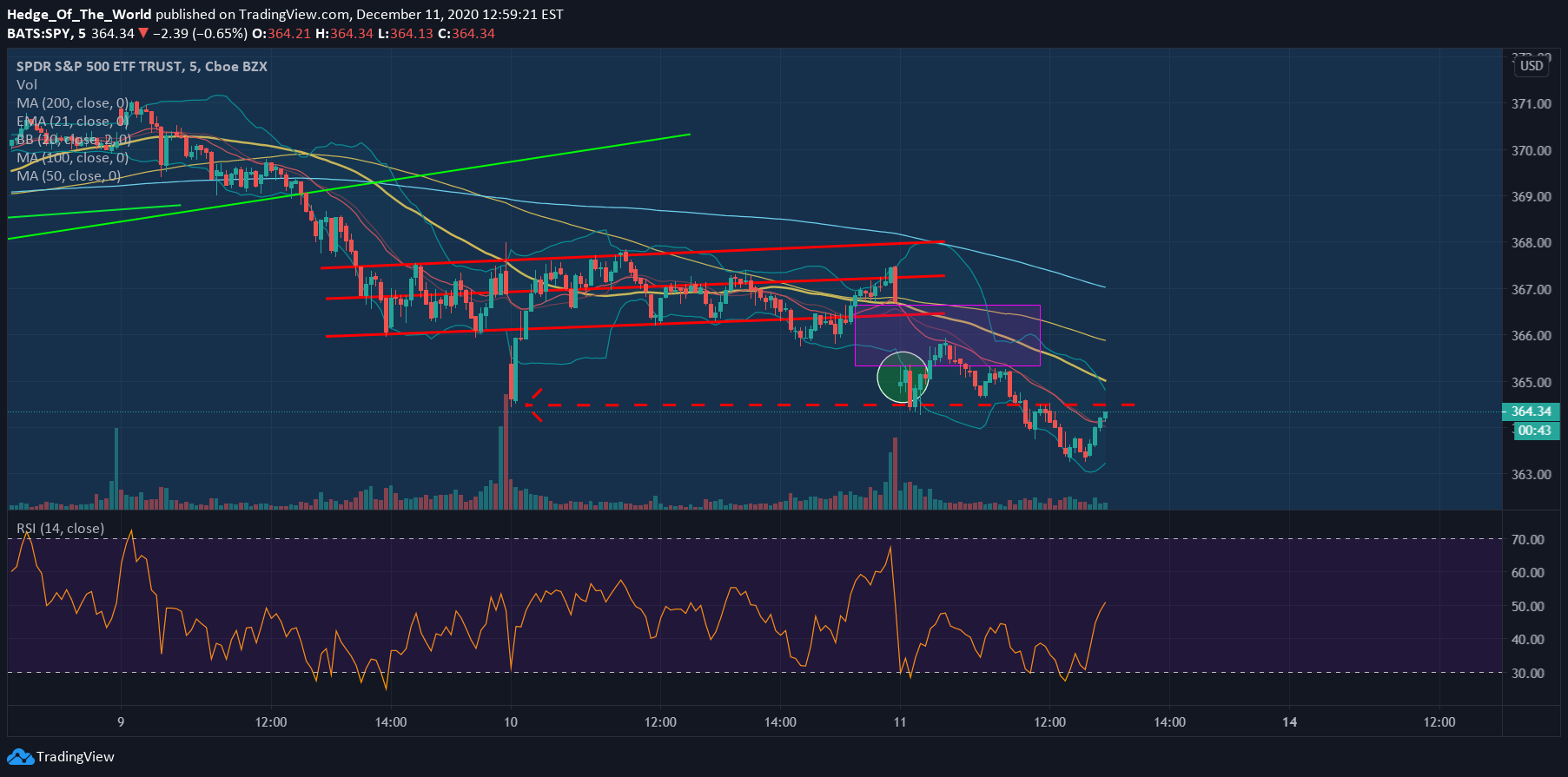Click the Hedge_Of_The_World author name
Viewport: 1568px width, 777px height.
(79, 15)
